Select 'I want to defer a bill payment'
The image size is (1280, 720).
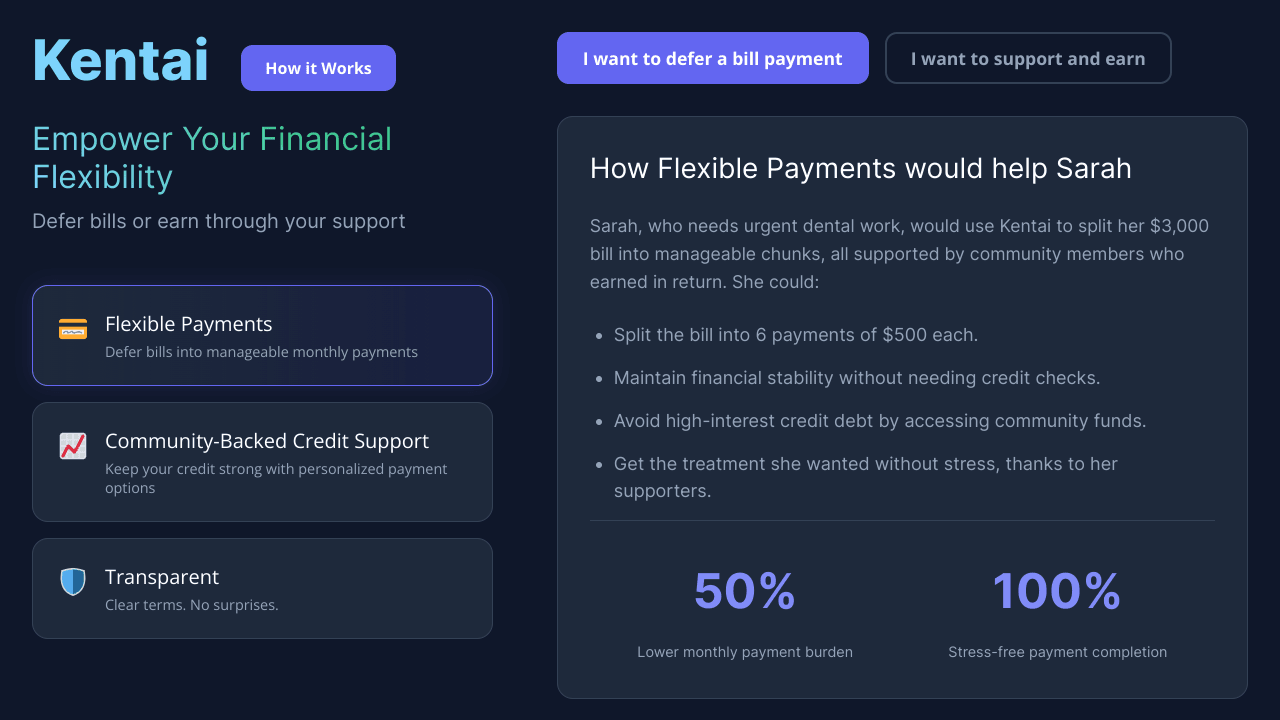712,58
